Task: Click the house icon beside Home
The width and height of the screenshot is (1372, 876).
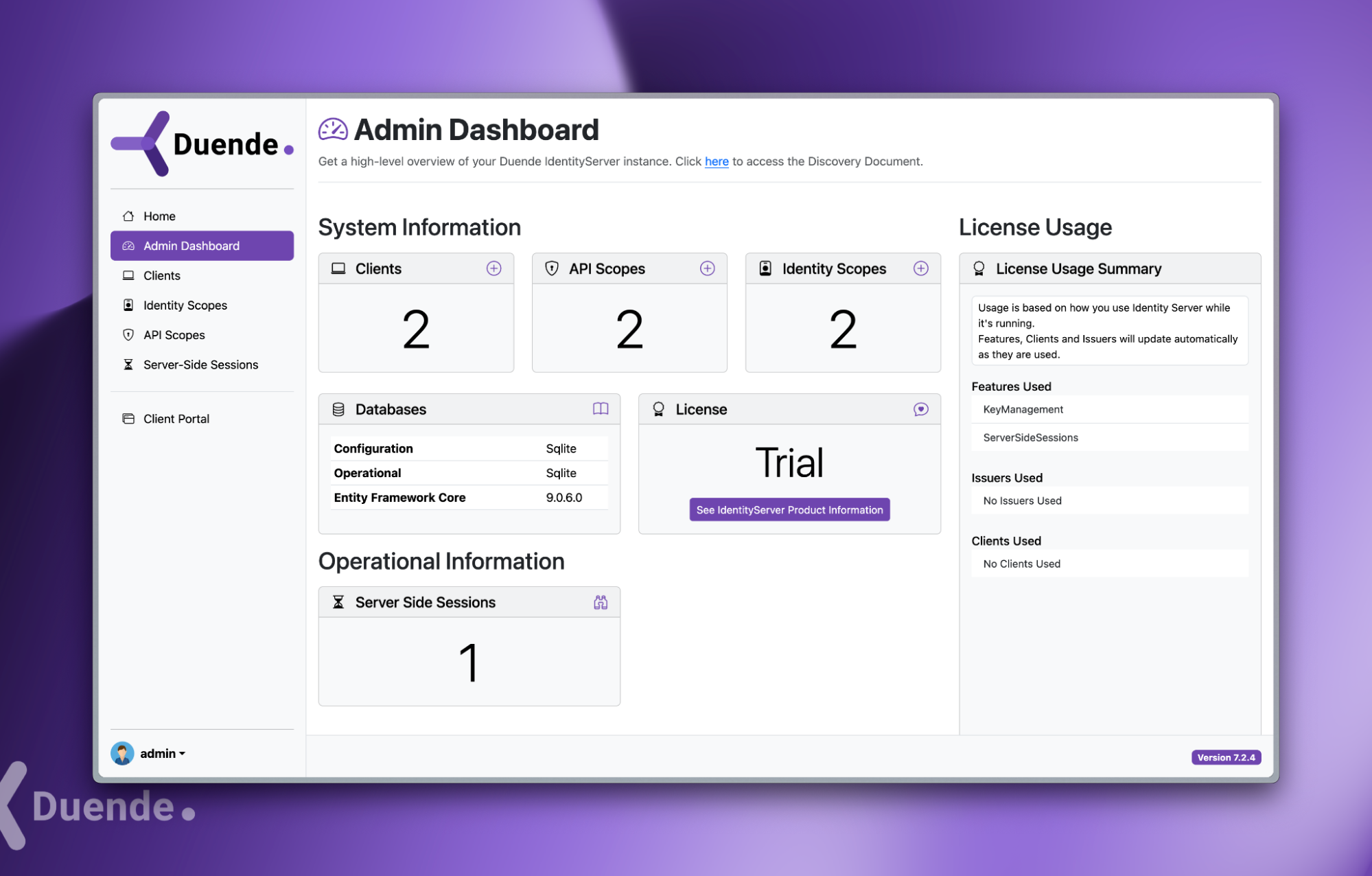Action: (x=128, y=216)
